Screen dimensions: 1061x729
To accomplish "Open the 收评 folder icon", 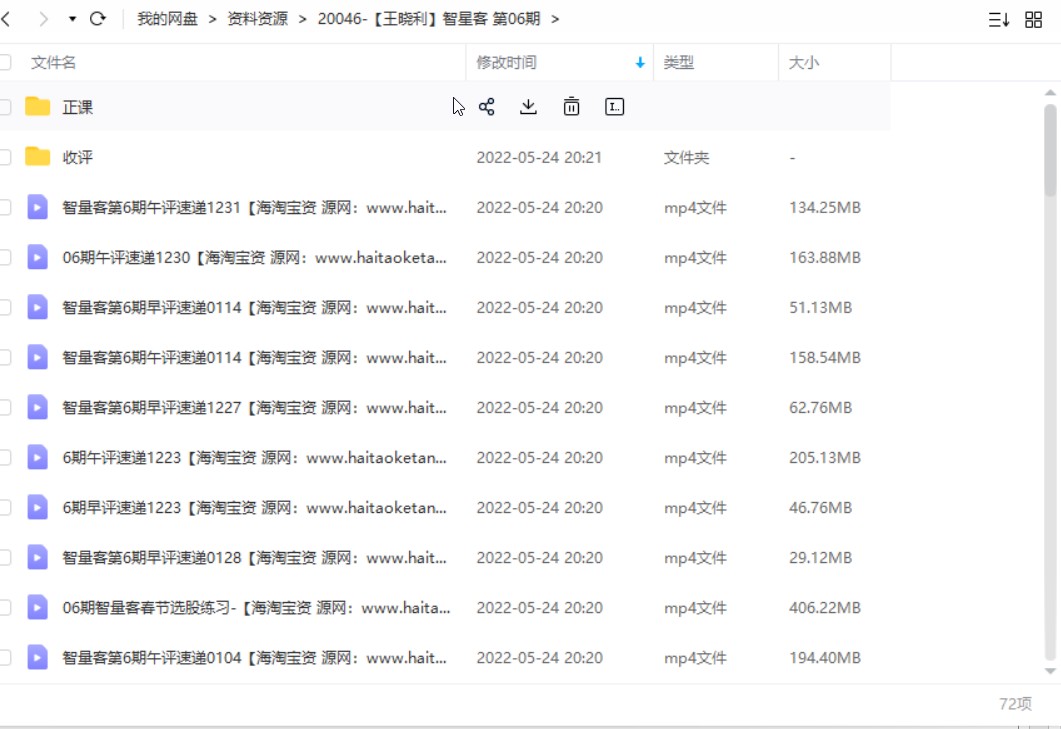I will 38,156.
